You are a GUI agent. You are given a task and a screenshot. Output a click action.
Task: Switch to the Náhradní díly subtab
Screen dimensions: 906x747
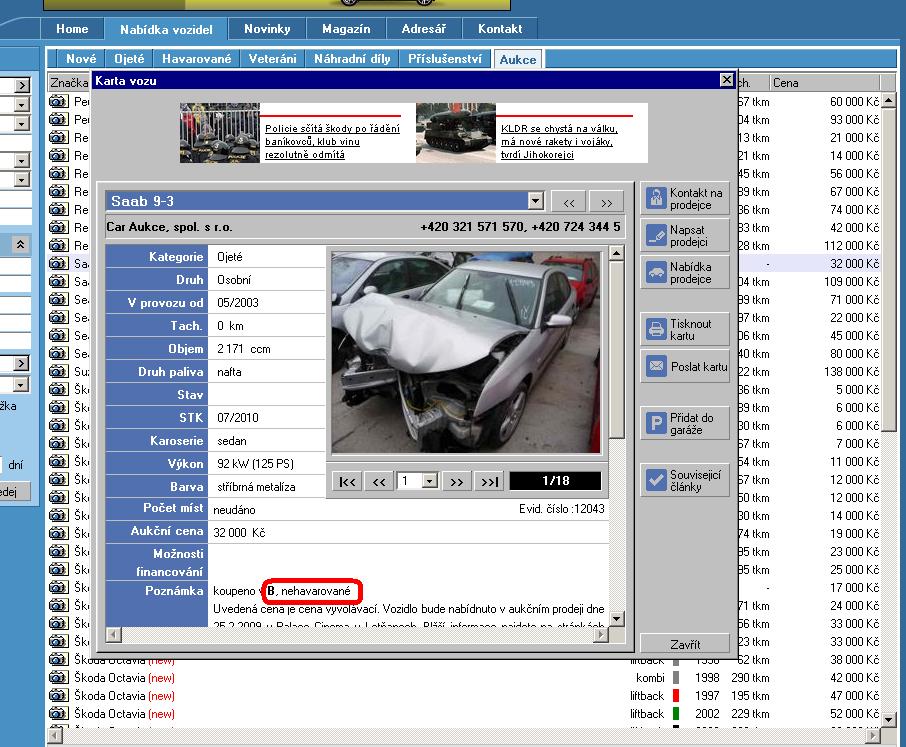352,59
